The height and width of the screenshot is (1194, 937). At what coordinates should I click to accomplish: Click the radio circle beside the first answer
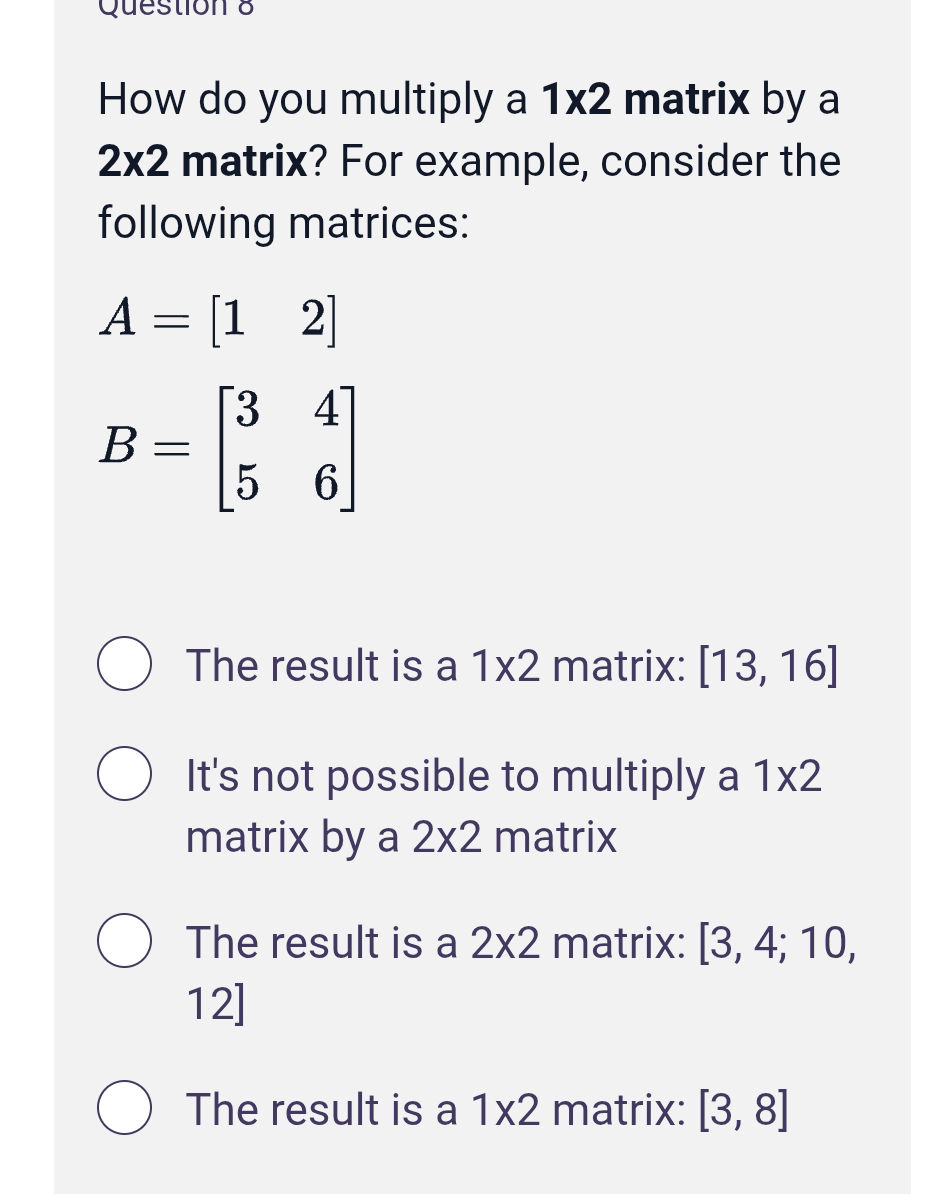pyautogui.click(x=123, y=661)
